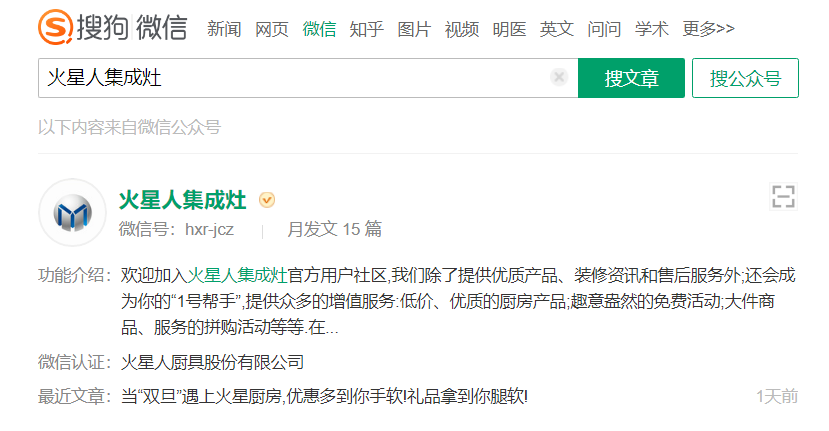Select the 微信 tab
This screenshot has height=431, width=829.
(319, 29)
